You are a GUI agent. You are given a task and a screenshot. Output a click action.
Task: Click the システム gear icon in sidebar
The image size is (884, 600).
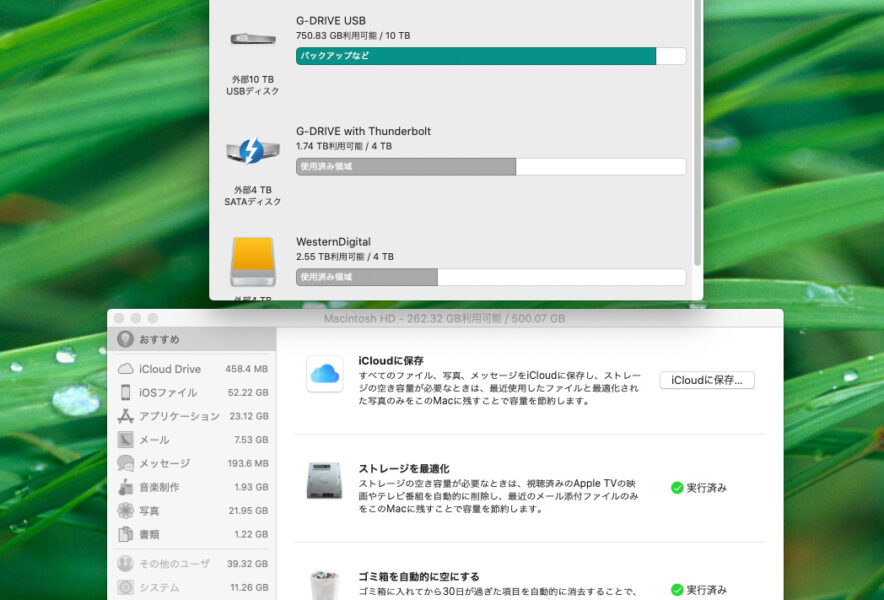[125, 587]
